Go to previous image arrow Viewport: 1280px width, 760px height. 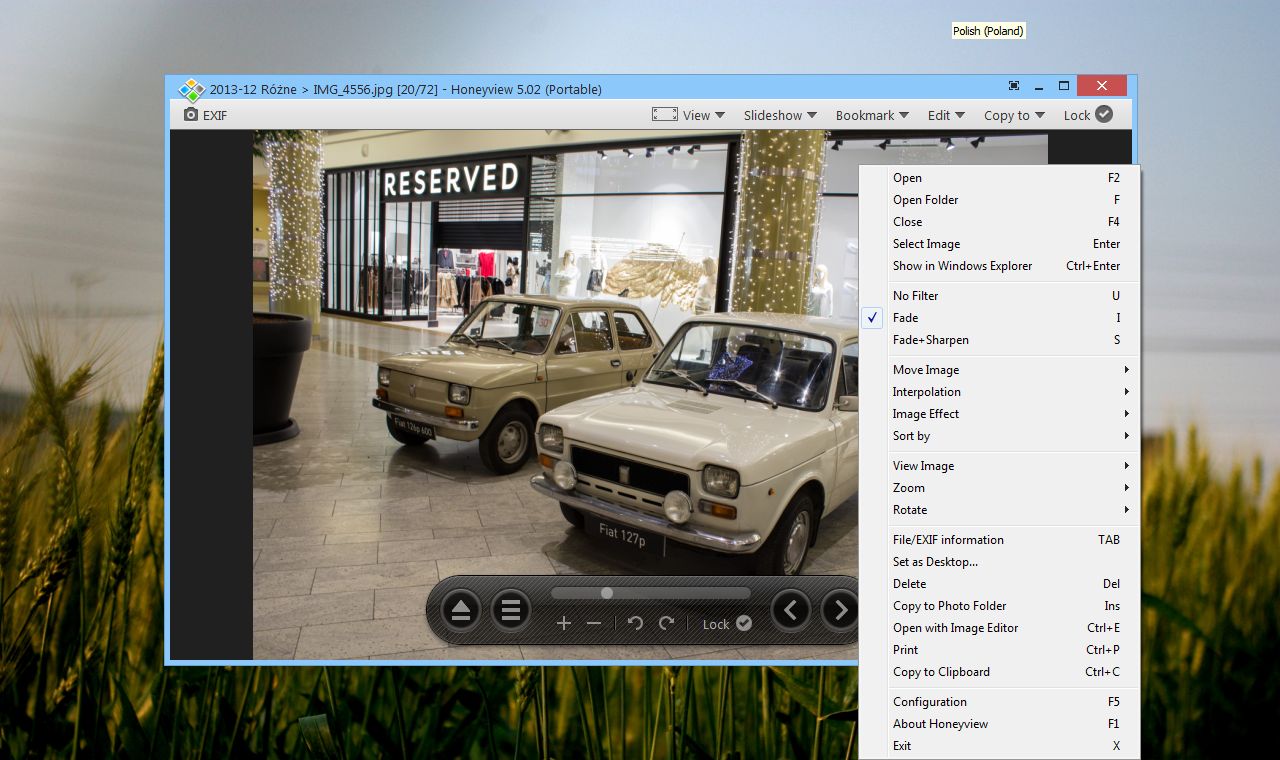click(x=791, y=610)
